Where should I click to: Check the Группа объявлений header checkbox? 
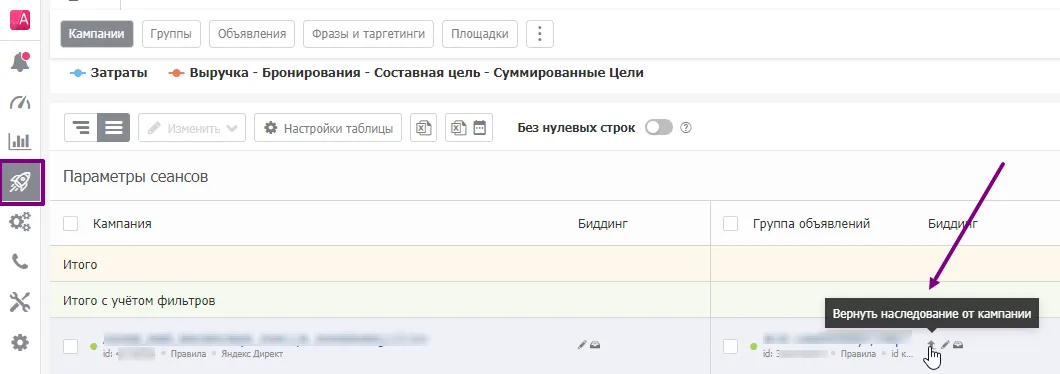(x=730, y=223)
